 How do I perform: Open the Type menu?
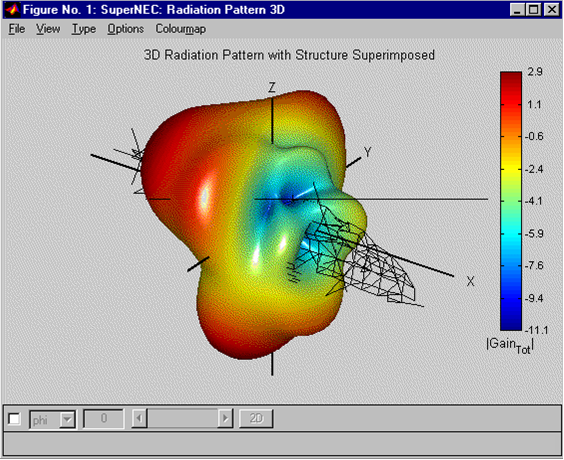point(84,29)
